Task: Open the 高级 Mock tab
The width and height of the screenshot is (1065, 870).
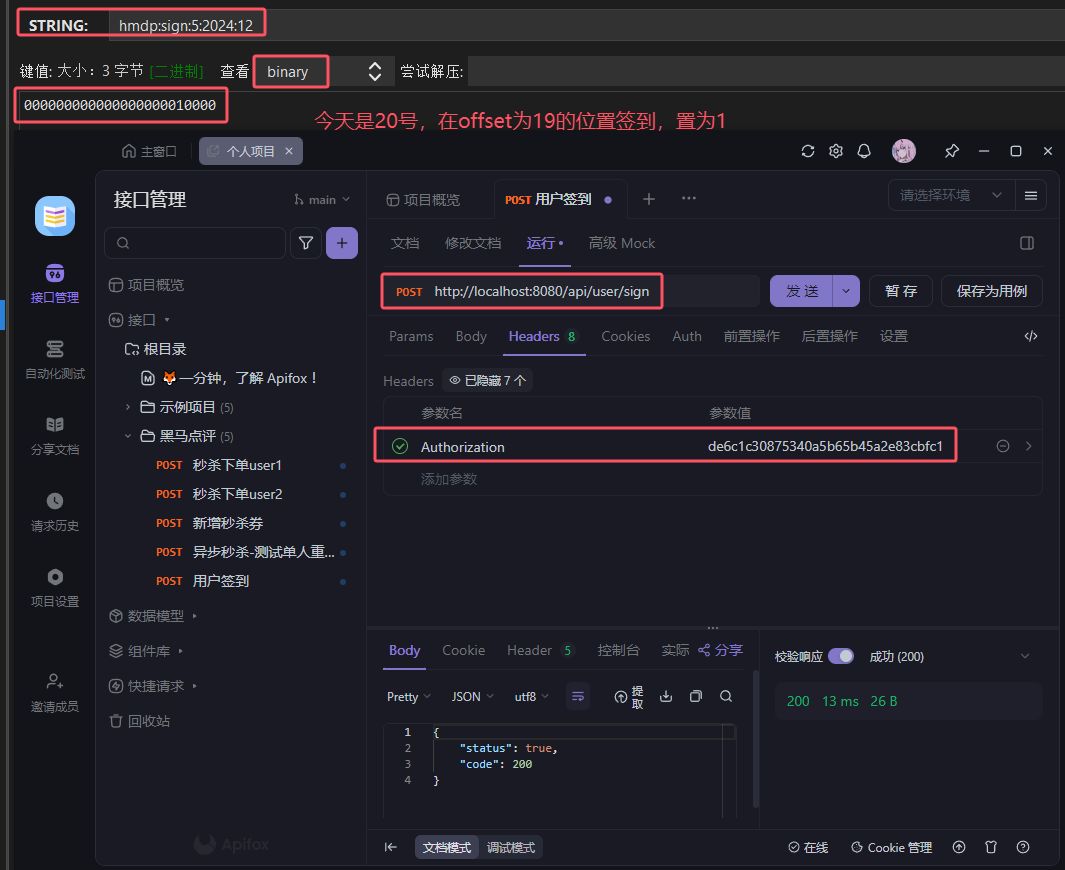Action: [x=621, y=243]
